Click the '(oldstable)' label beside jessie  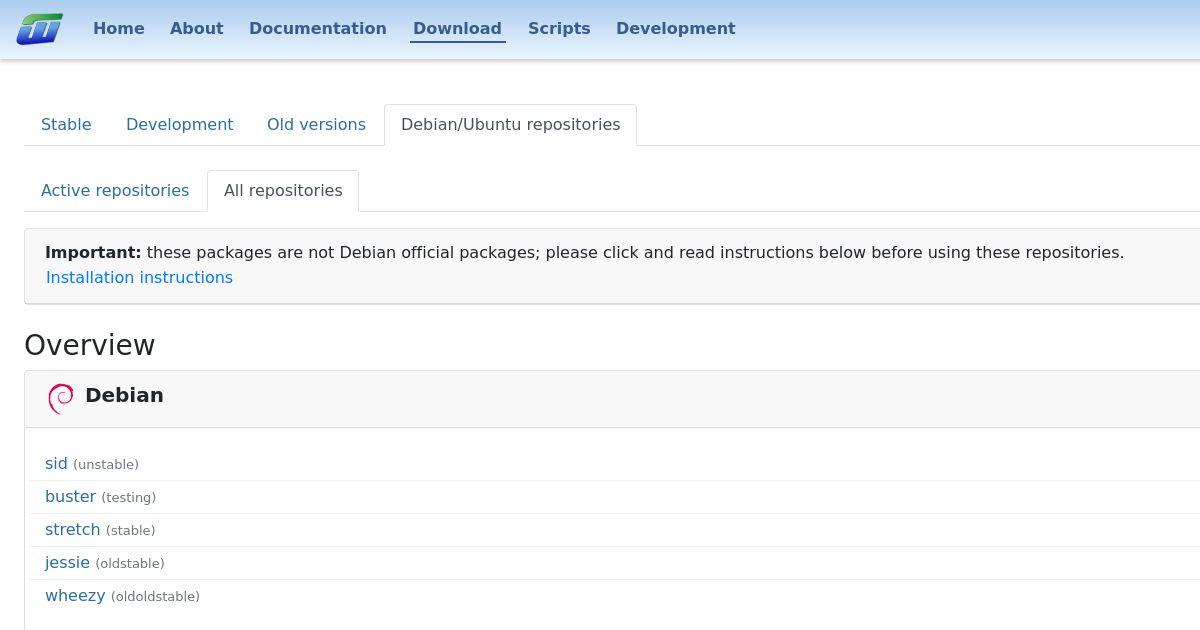pos(130,564)
